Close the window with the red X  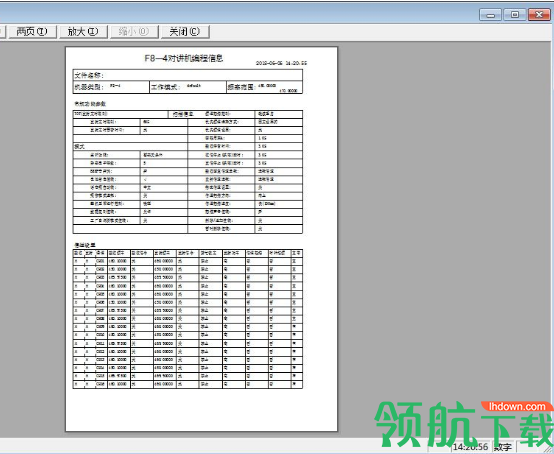coord(539,15)
